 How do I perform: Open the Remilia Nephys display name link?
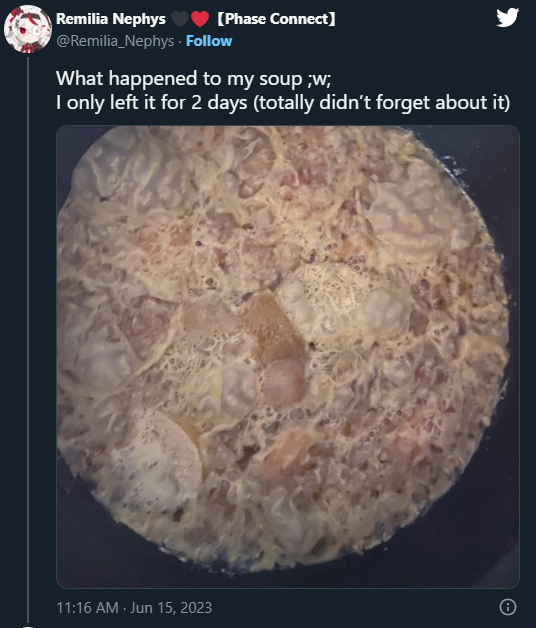[111, 19]
